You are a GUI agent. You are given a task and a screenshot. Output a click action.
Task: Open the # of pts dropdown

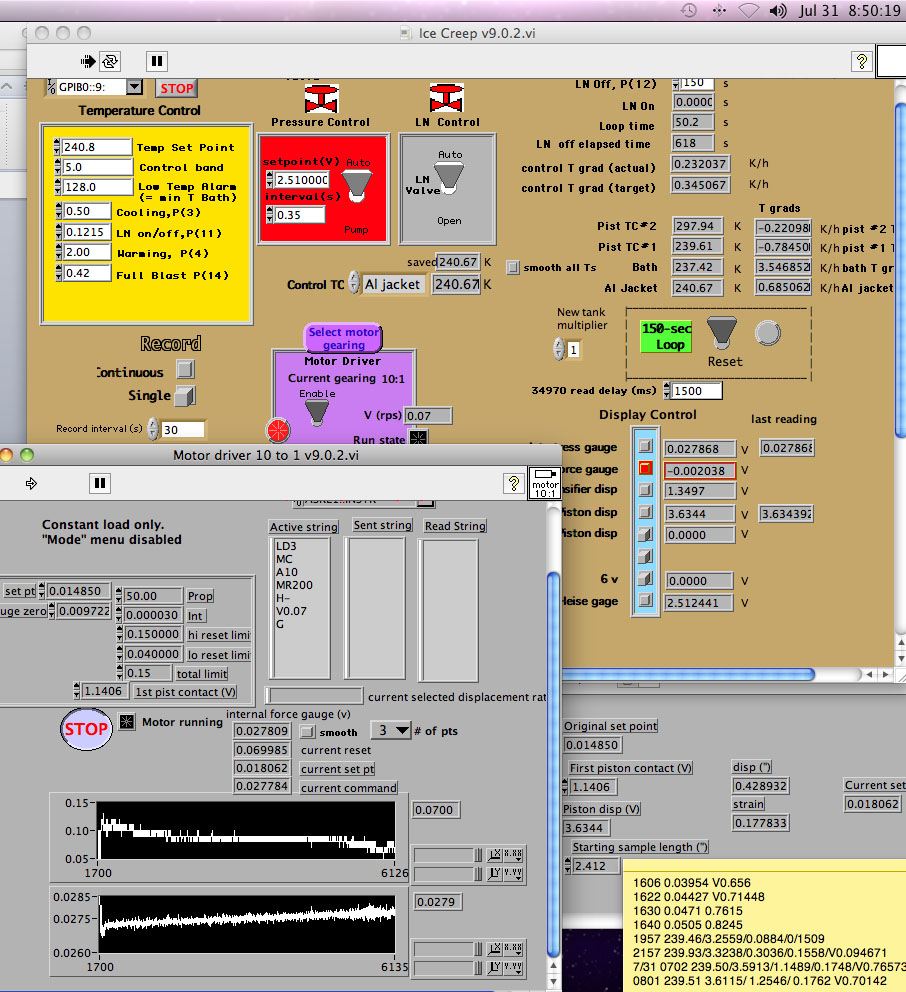coord(391,730)
